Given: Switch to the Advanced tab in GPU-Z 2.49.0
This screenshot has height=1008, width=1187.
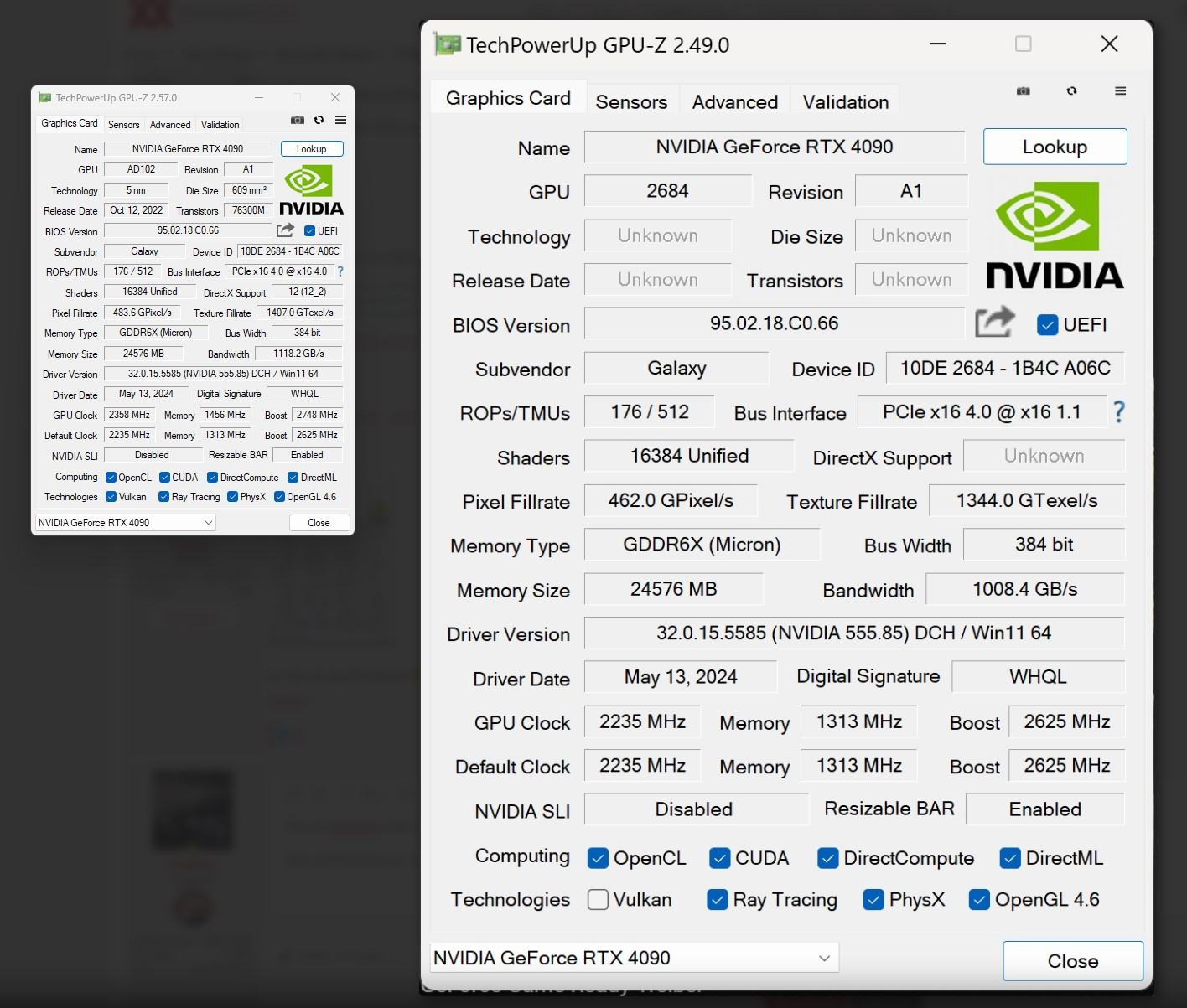Looking at the screenshot, I should (x=735, y=102).
